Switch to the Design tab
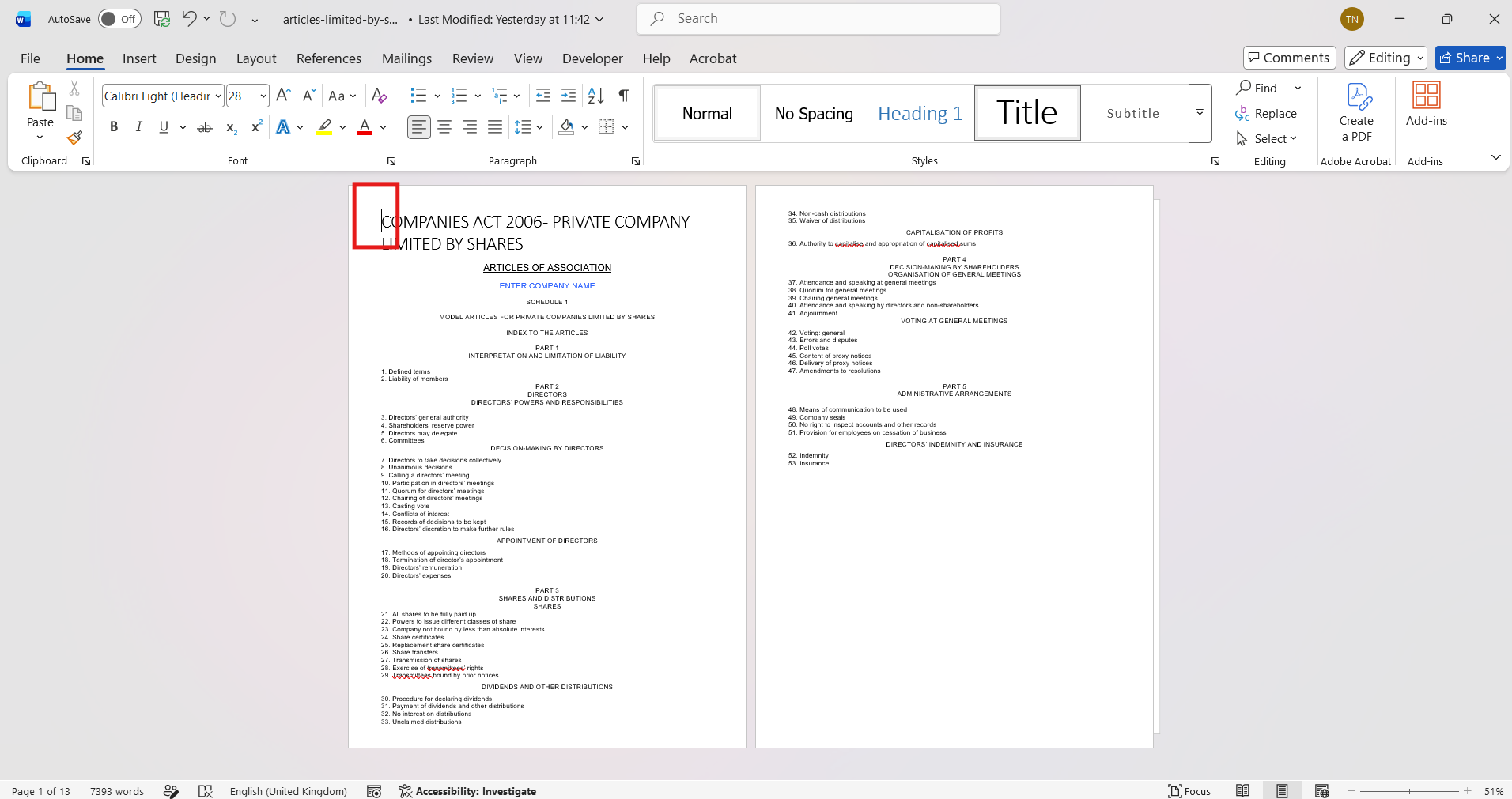Image resolution: width=1512 pixels, height=799 pixels. coord(196,58)
